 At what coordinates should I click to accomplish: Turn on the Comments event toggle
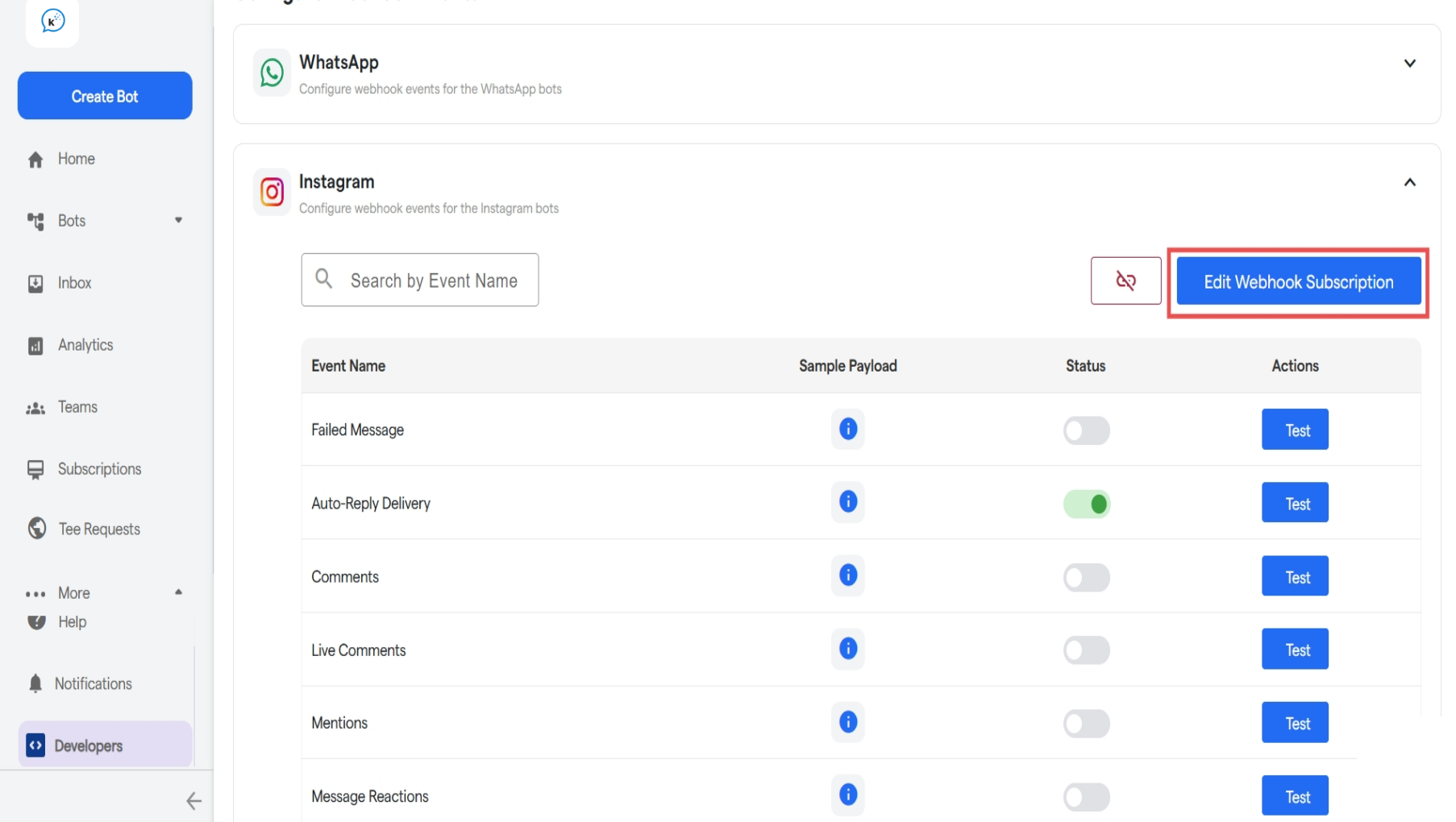pos(1086,576)
